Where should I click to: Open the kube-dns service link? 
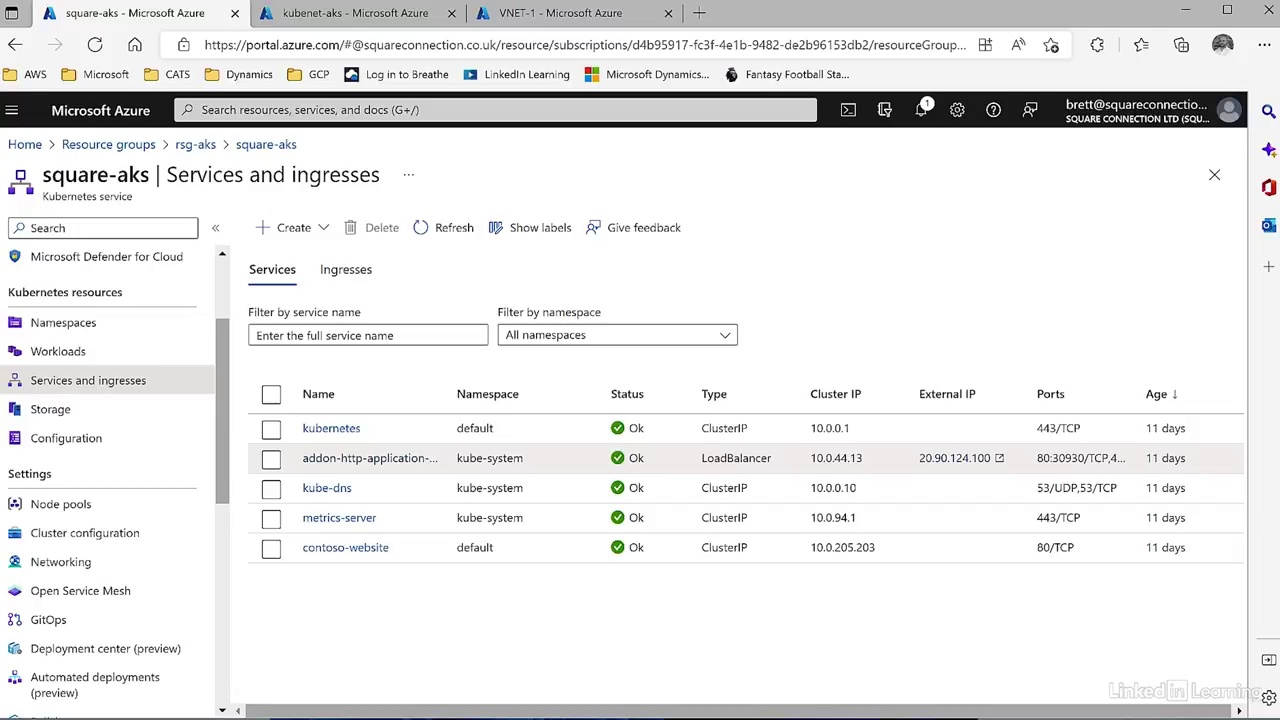pos(327,488)
